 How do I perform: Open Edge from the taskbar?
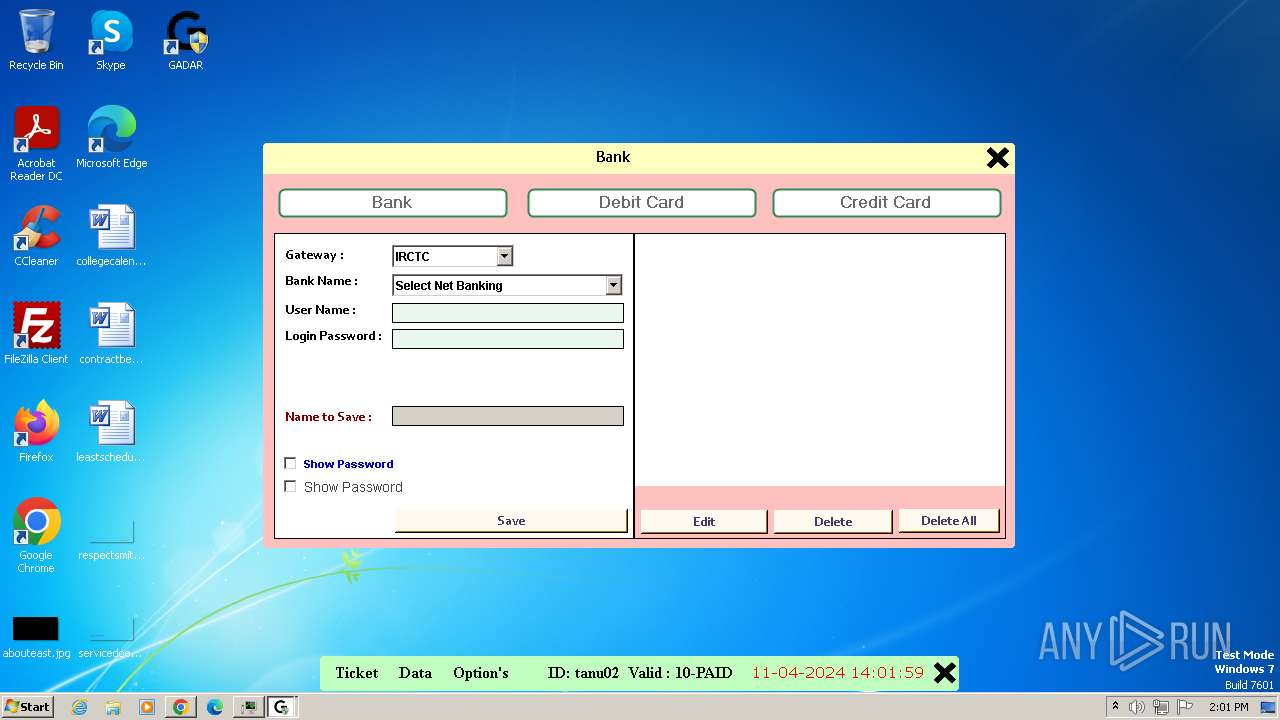pos(215,707)
